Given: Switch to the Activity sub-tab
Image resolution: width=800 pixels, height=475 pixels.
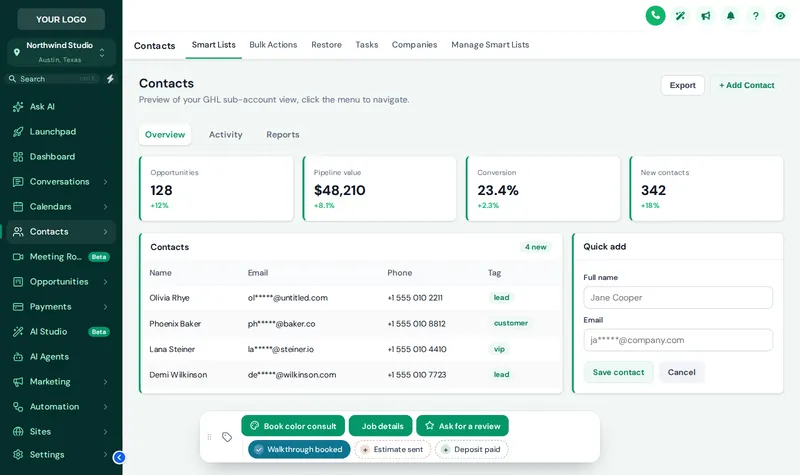Looking at the screenshot, I should coord(226,135).
